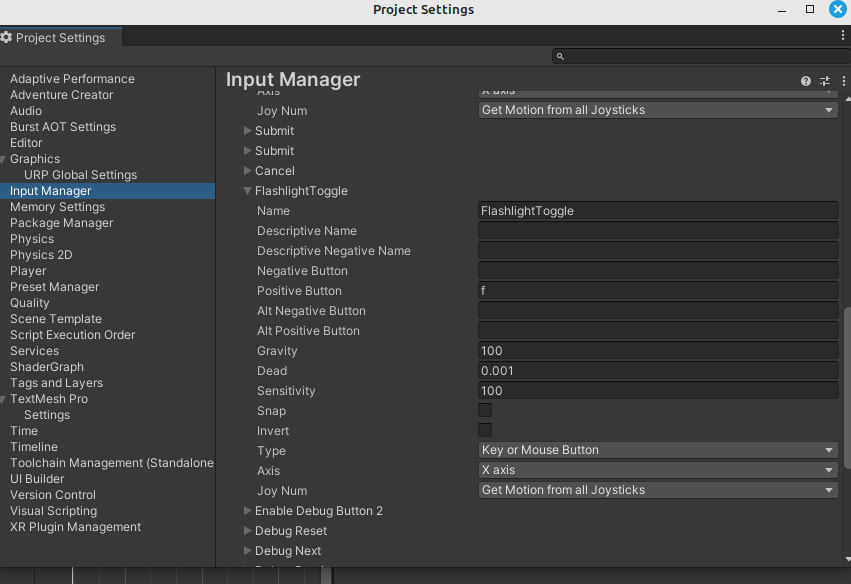
Task: Open Project Settings tab kebab menu
Action: pos(842,35)
